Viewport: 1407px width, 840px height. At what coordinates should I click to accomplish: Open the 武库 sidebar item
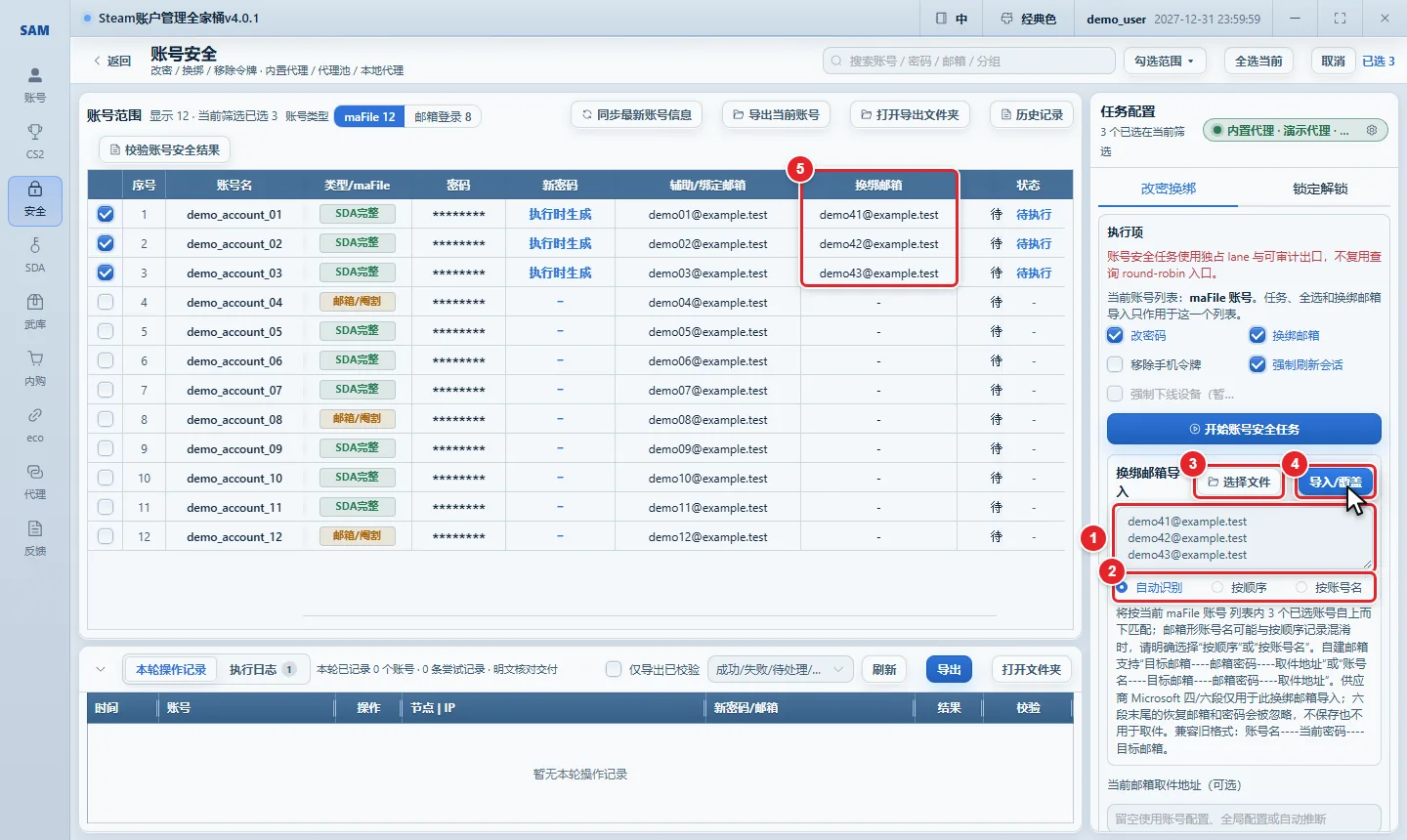click(x=35, y=312)
